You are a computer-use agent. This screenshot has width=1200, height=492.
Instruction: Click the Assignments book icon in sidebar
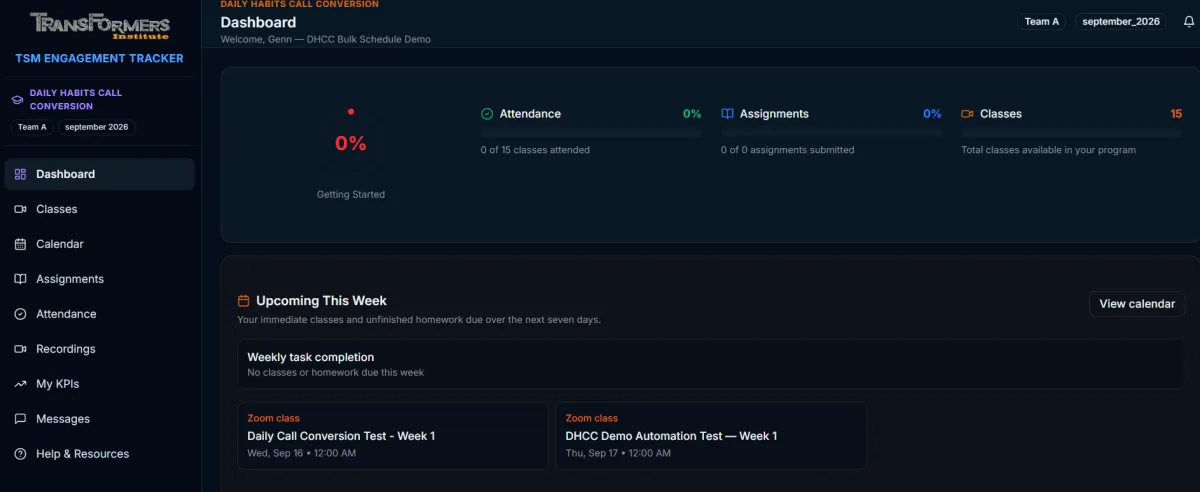coord(20,279)
